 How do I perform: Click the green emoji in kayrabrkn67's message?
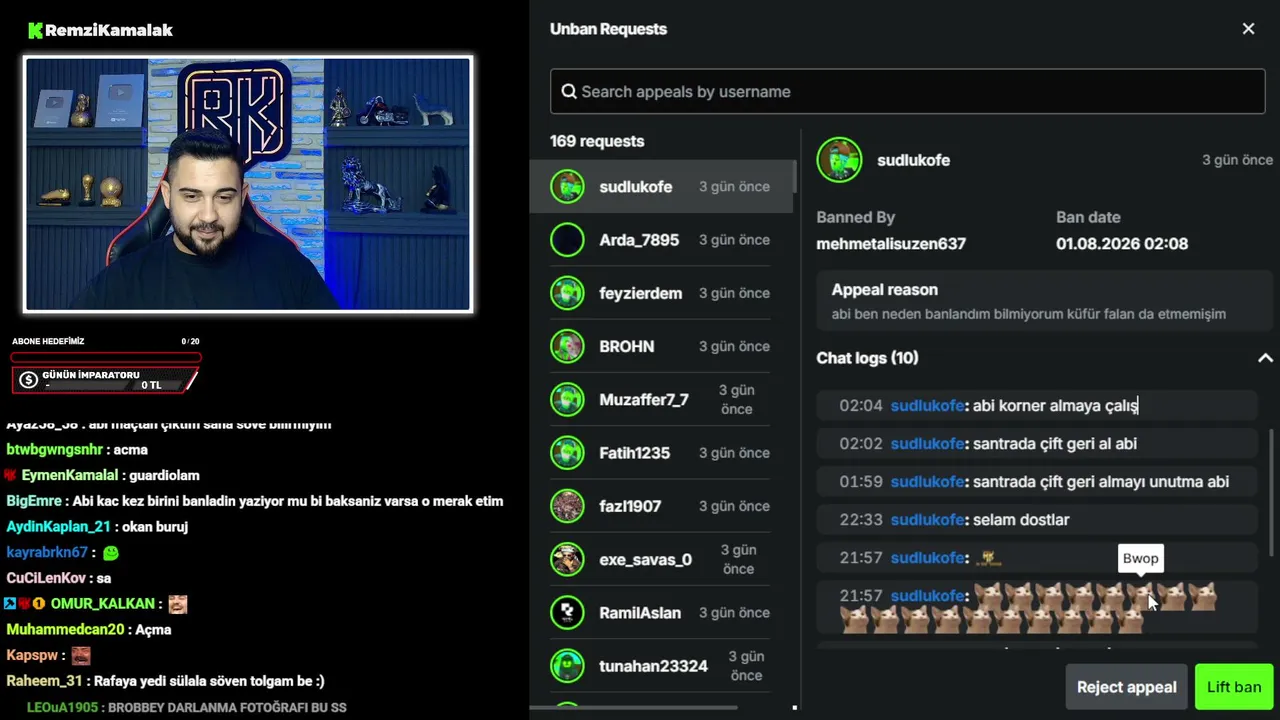click(110, 552)
